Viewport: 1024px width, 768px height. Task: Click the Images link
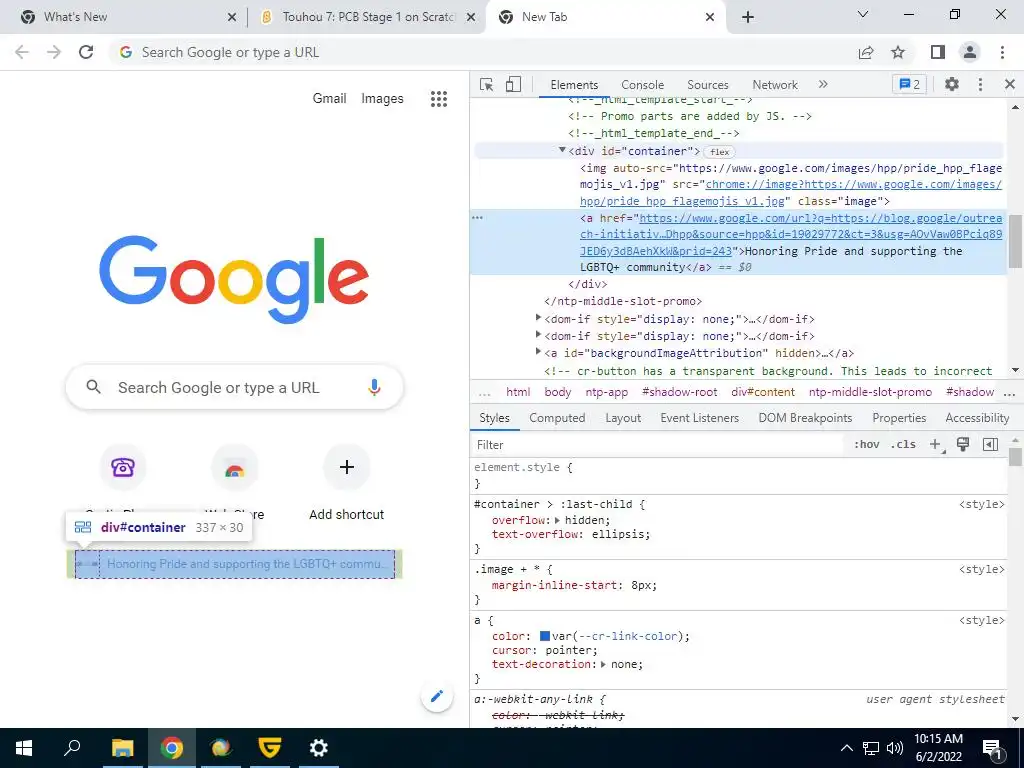click(x=382, y=99)
